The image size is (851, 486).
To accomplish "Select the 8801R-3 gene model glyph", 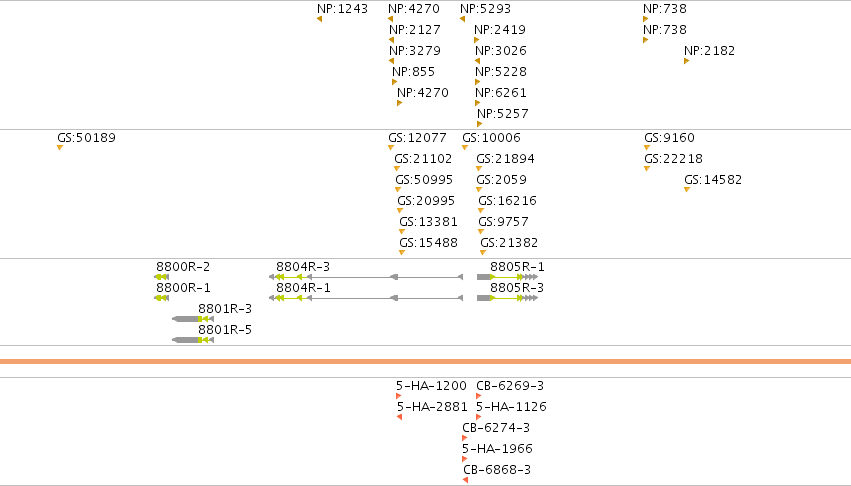I will (x=193, y=319).
